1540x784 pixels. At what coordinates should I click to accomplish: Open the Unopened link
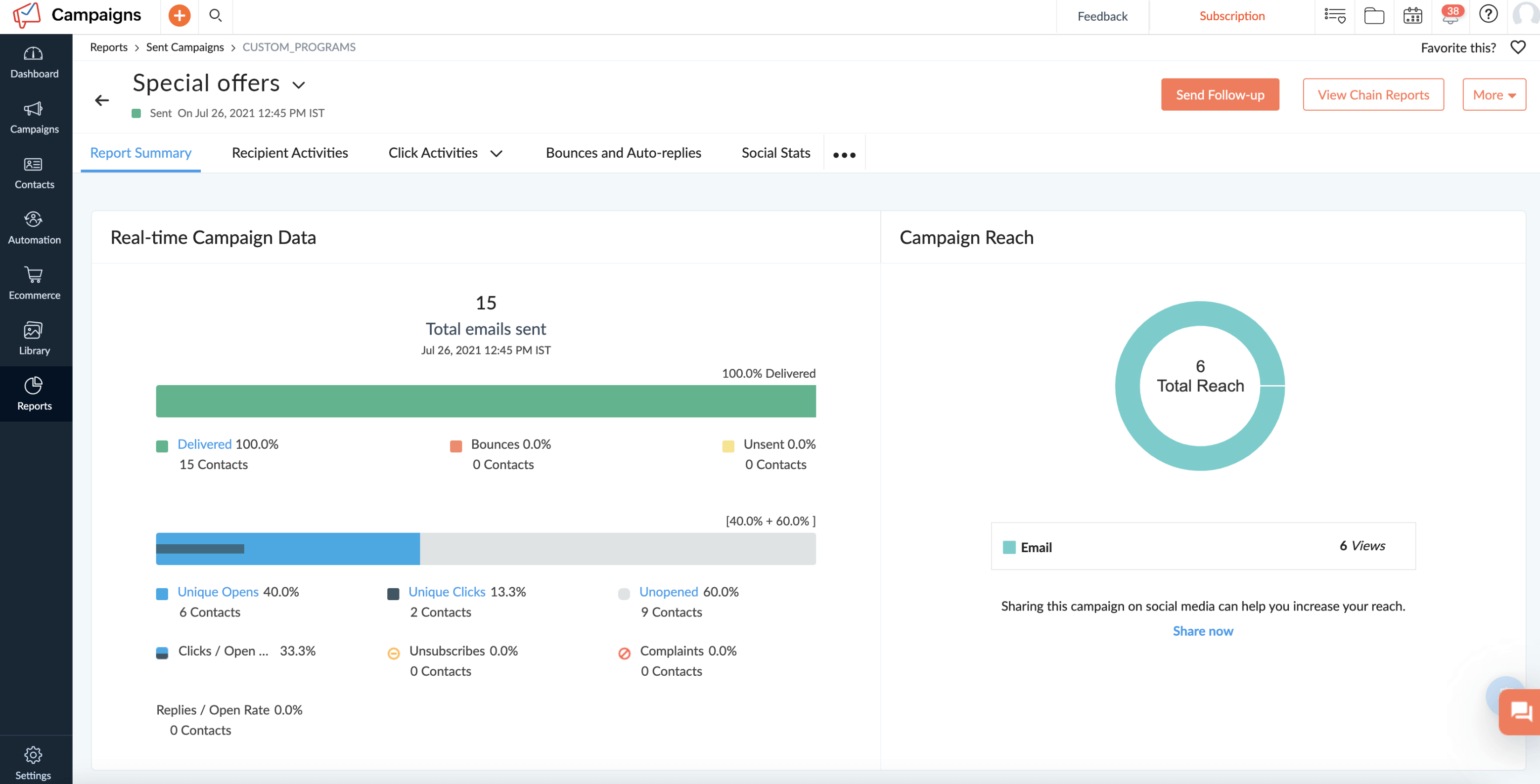[x=668, y=592]
